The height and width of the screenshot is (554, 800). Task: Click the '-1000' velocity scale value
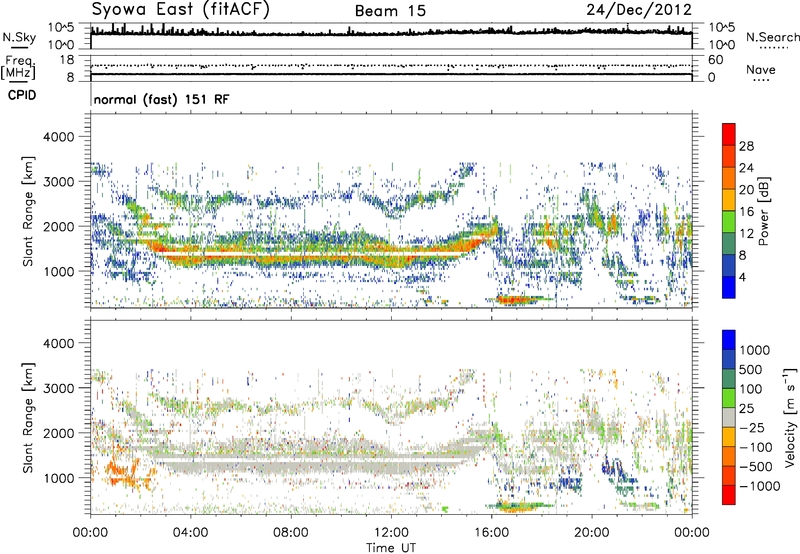759,486
